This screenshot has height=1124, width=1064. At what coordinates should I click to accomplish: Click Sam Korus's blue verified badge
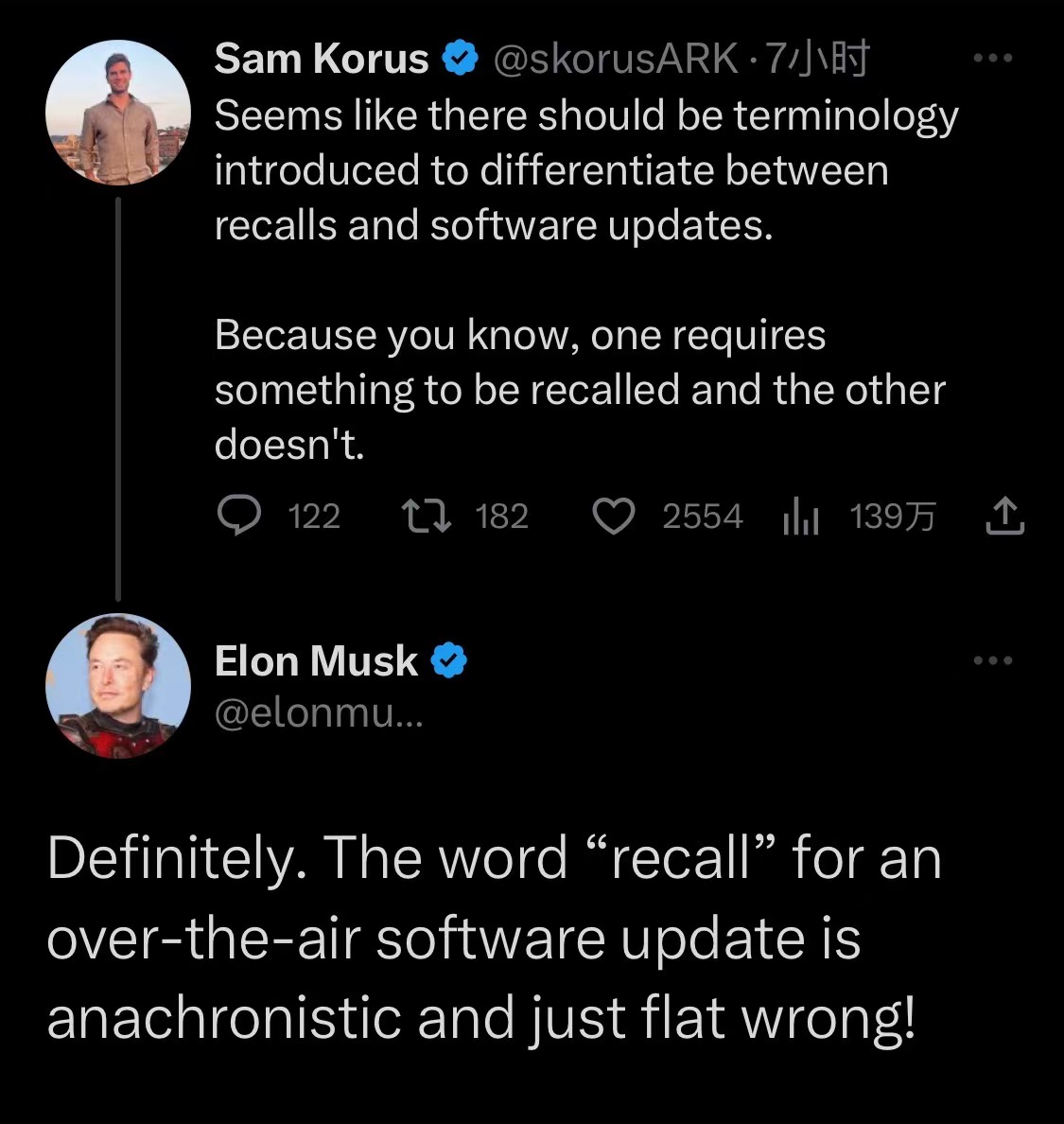click(459, 60)
